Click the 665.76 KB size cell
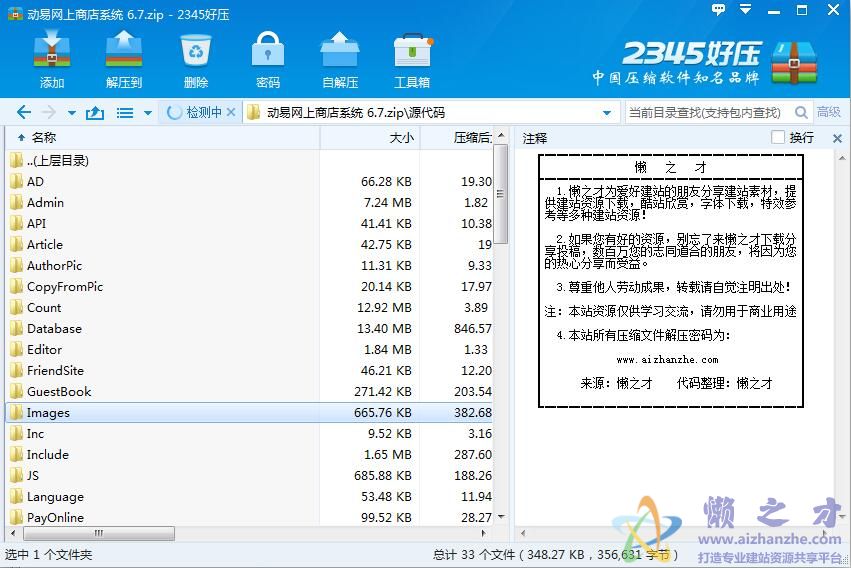Viewport: 851px width, 568px height. coord(382,412)
